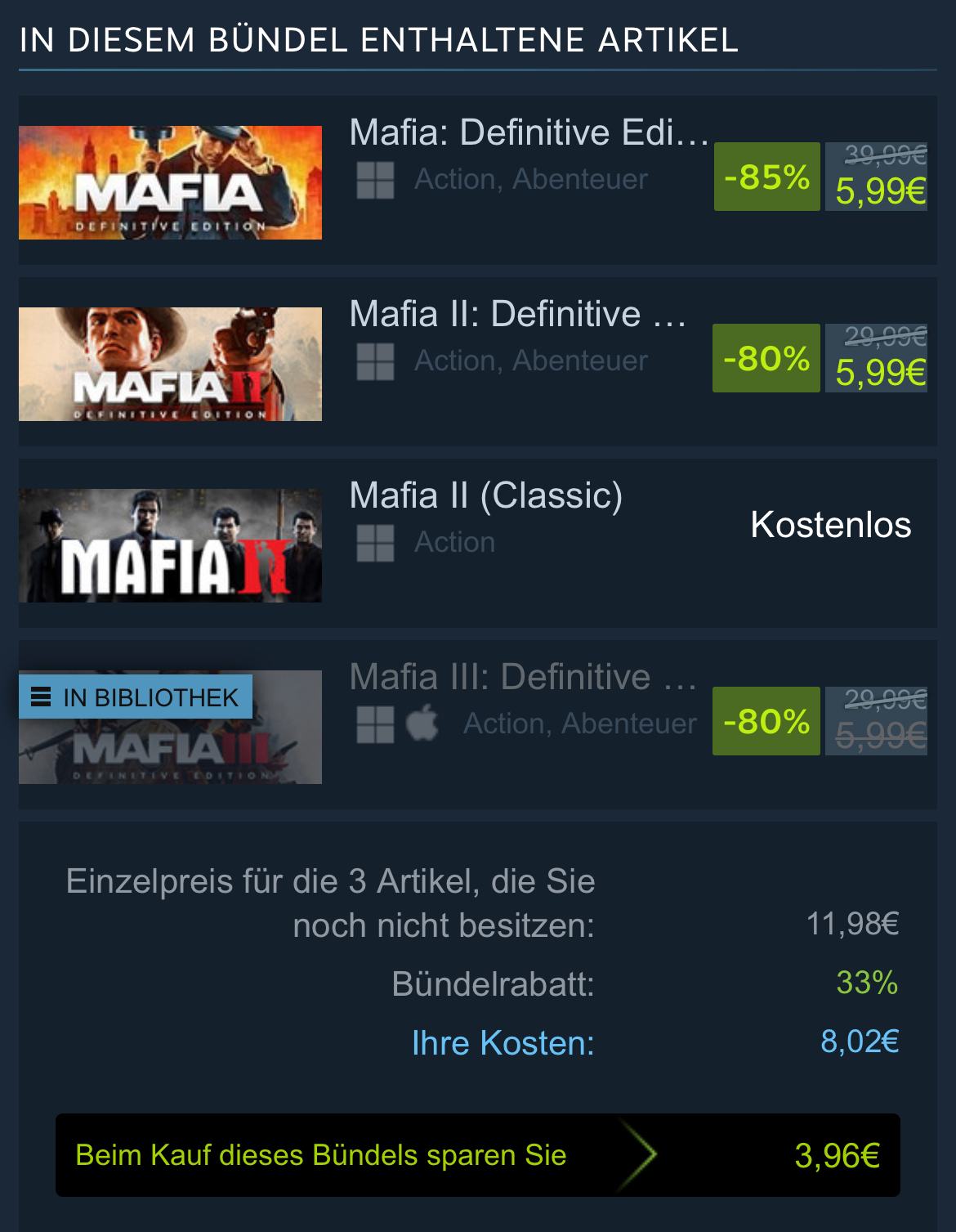Click the IN BIBLIOTHEK library badge
The image size is (956, 1232).
(x=136, y=697)
